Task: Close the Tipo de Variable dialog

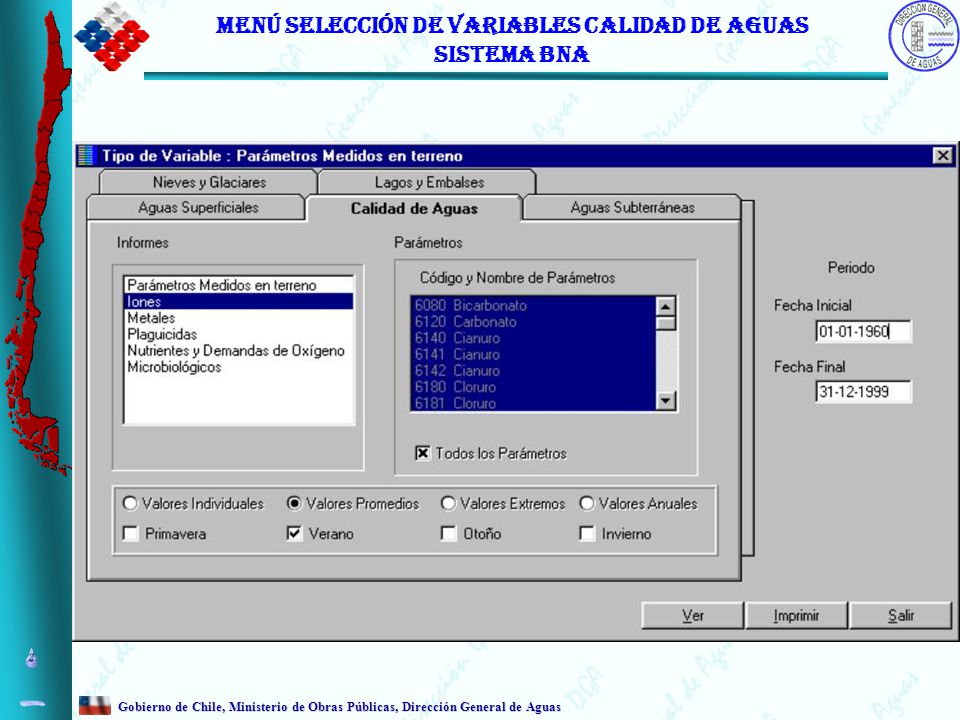Action: pos(943,156)
